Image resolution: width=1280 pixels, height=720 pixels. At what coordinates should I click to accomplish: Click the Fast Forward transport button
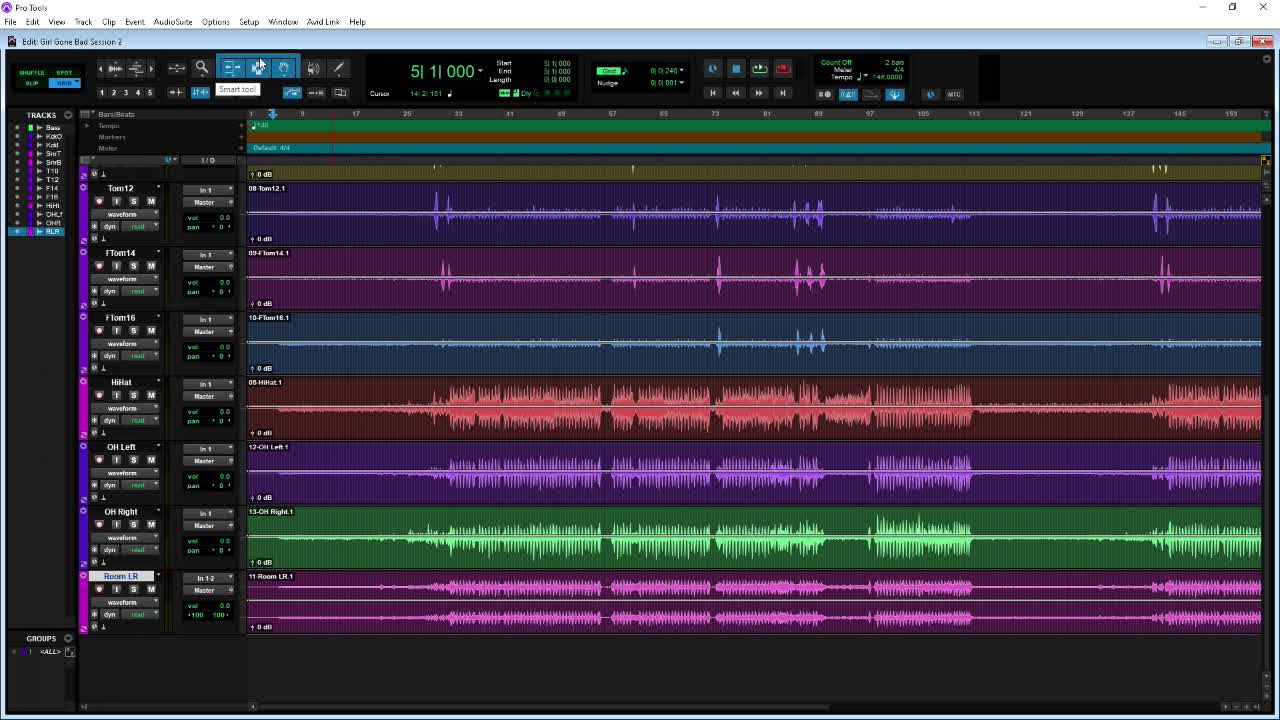759,93
